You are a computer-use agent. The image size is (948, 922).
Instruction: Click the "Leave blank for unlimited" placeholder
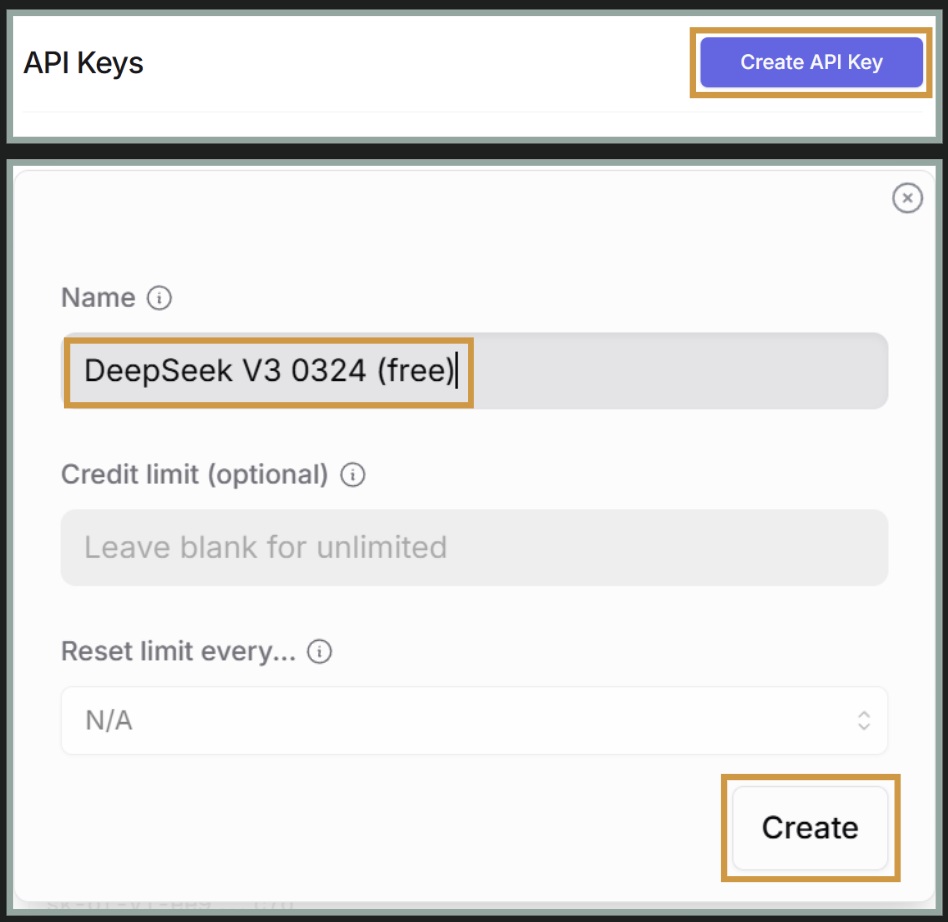point(265,548)
